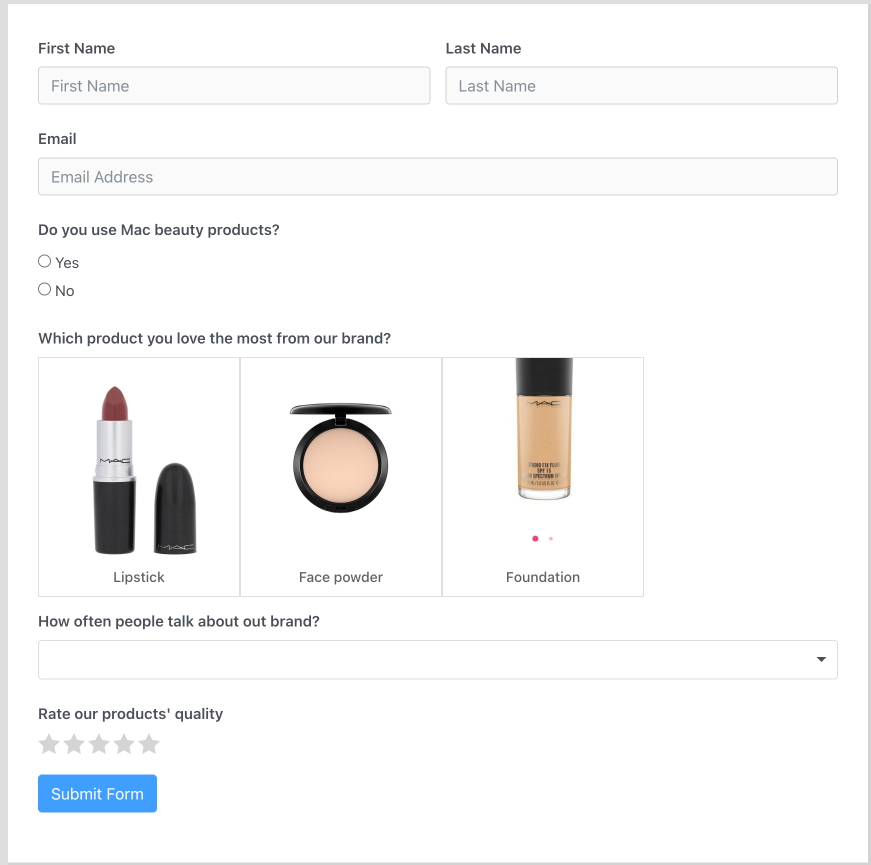This screenshot has height=865, width=871.
Task: Select the No radio button
Action: point(44,289)
